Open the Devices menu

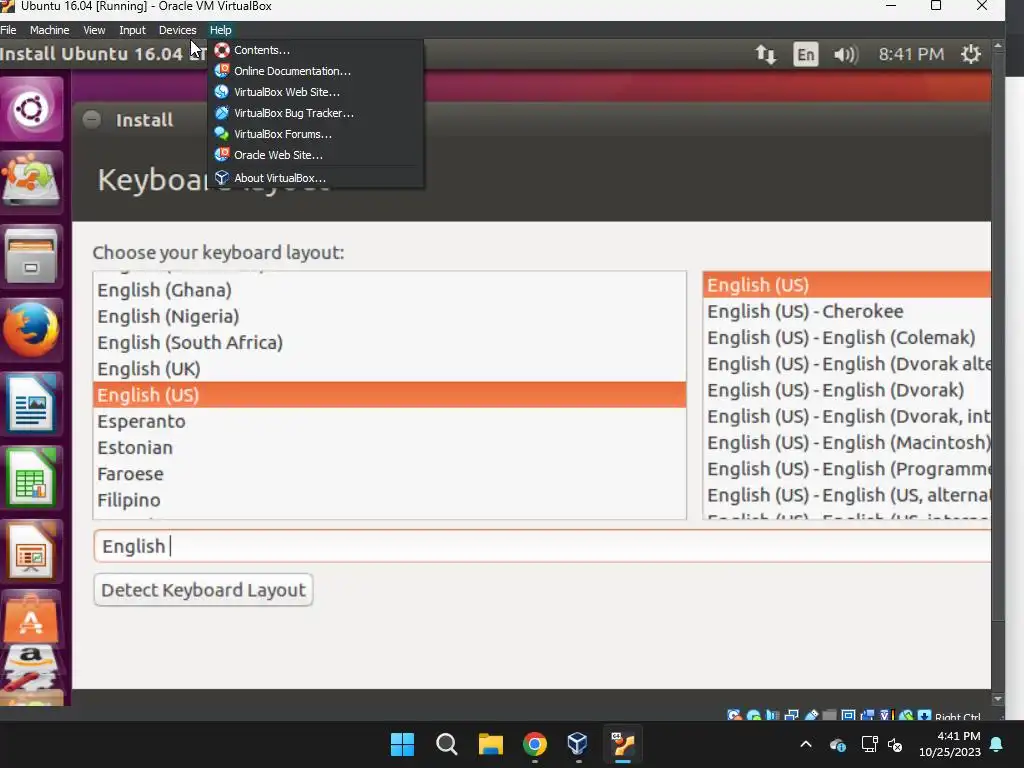click(177, 30)
